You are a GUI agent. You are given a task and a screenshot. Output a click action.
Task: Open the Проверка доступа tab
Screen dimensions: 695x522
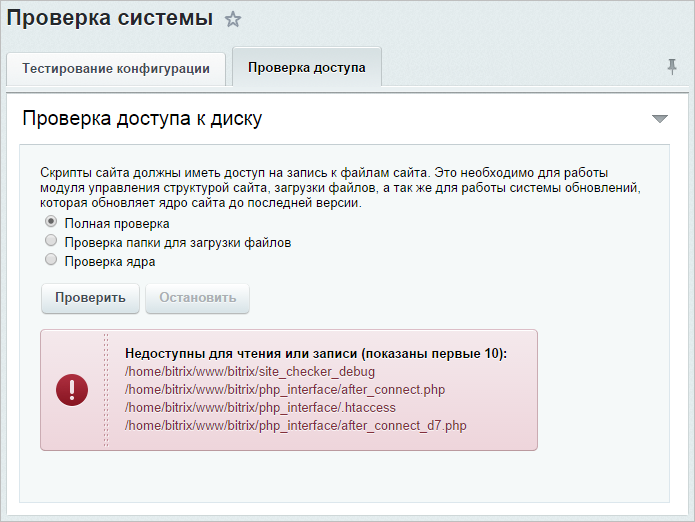tap(307, 67)
